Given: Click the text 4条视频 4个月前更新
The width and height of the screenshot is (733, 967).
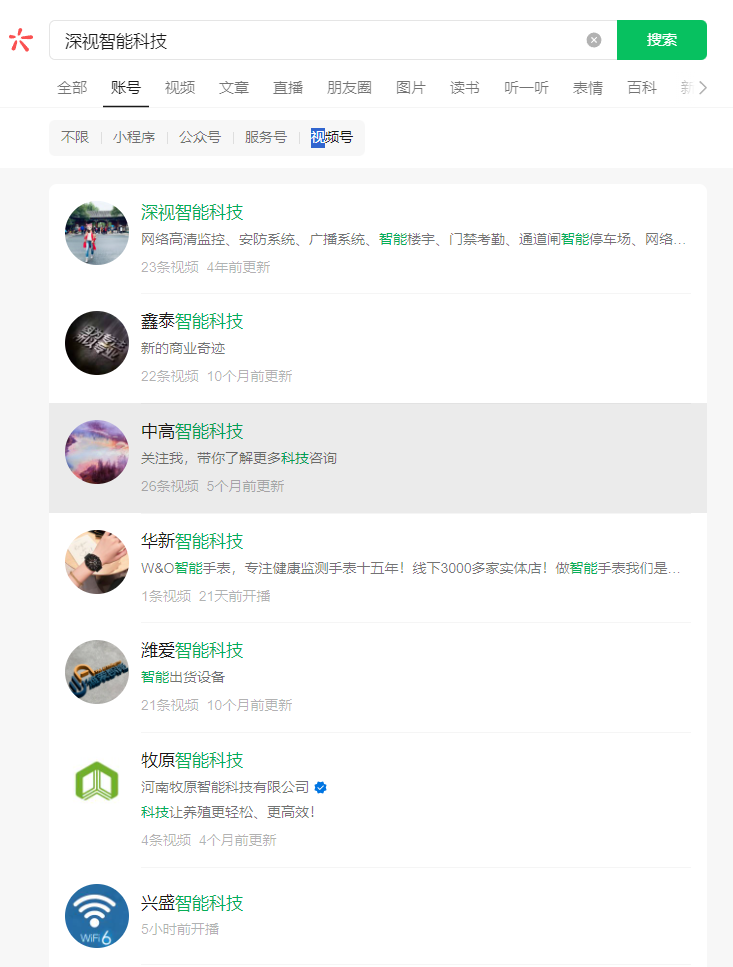Looking at the screenshot, I should (x=208, y=841).
